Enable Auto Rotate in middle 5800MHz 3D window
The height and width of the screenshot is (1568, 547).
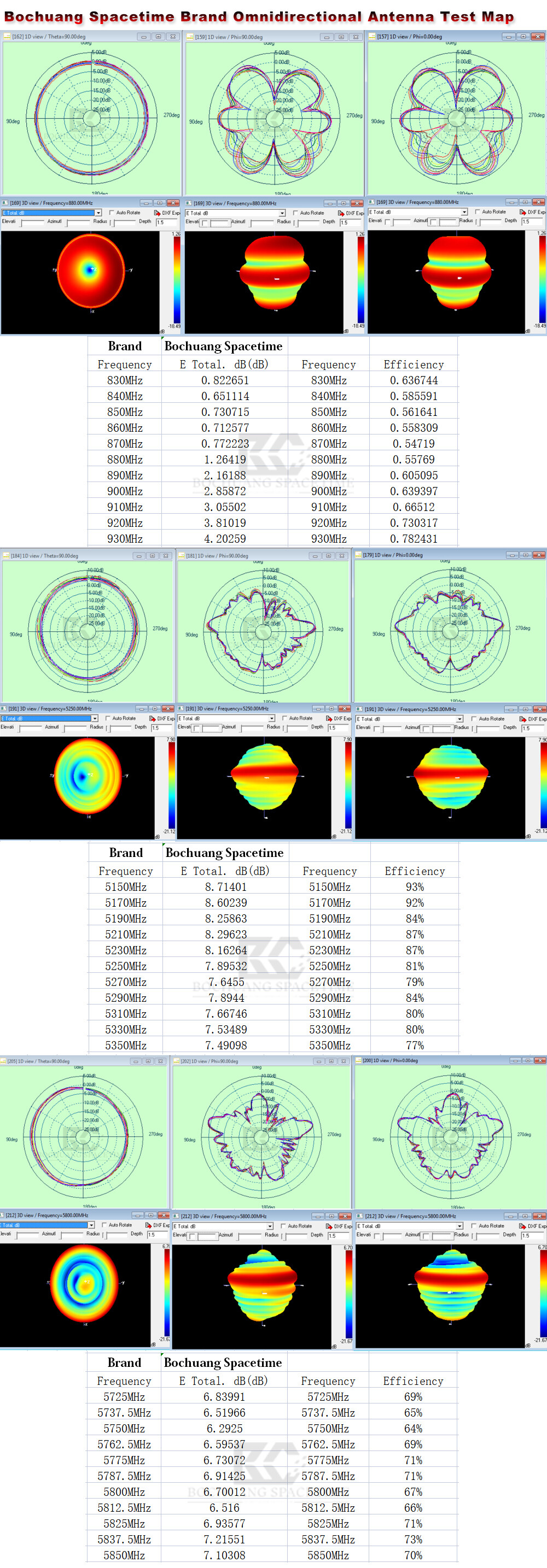pos(283,1226)
